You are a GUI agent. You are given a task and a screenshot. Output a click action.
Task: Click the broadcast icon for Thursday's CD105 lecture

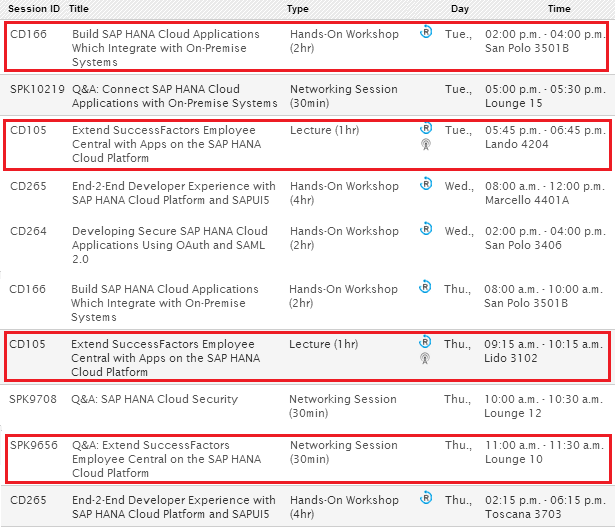click(425, 358)
